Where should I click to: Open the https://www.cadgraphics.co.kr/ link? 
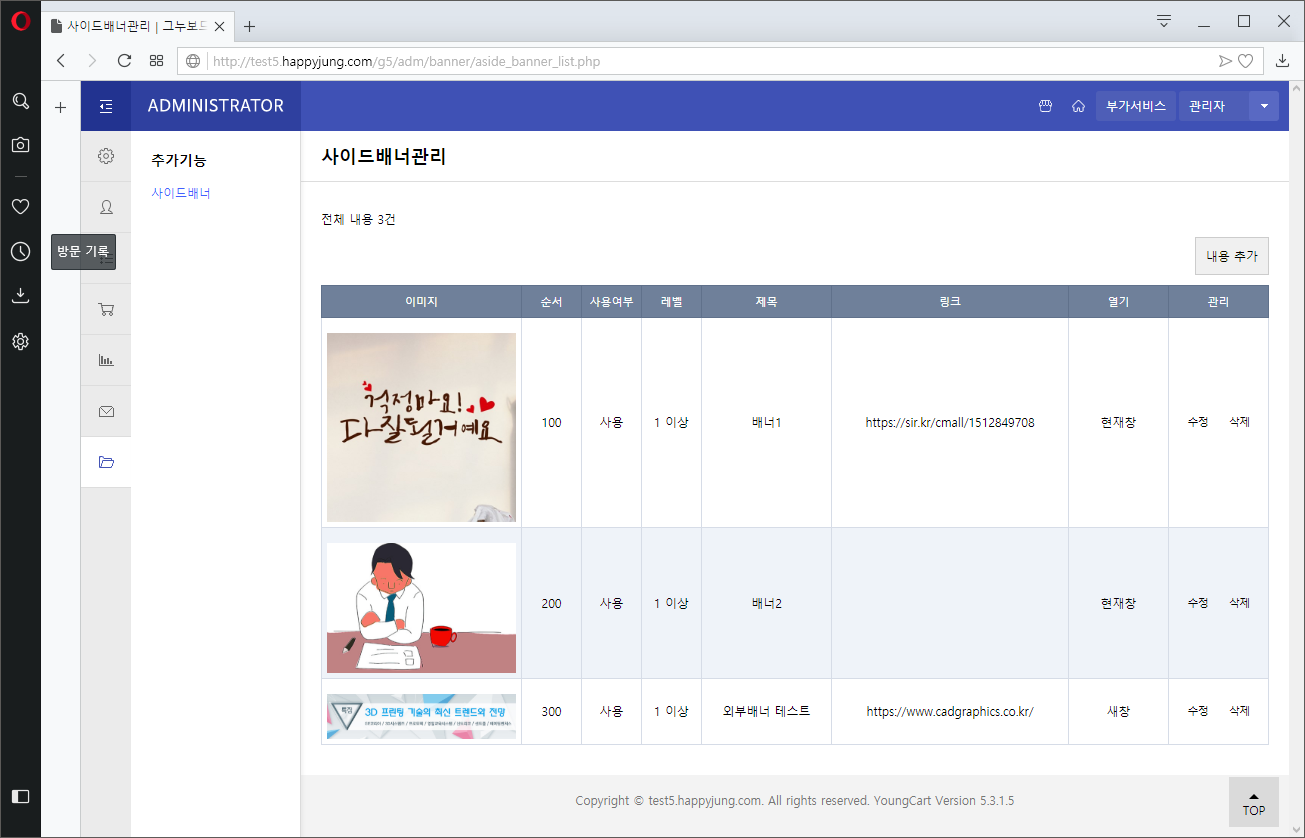(949, 711)
